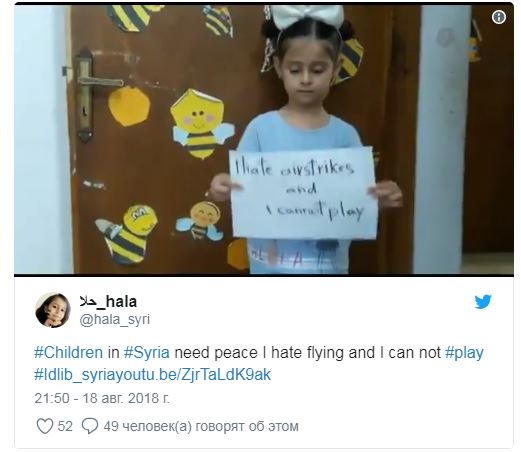The width and height of the screenshot is (521, 452).
Task: Open Twitter via the blue bird icon
Action: (483, 302)
